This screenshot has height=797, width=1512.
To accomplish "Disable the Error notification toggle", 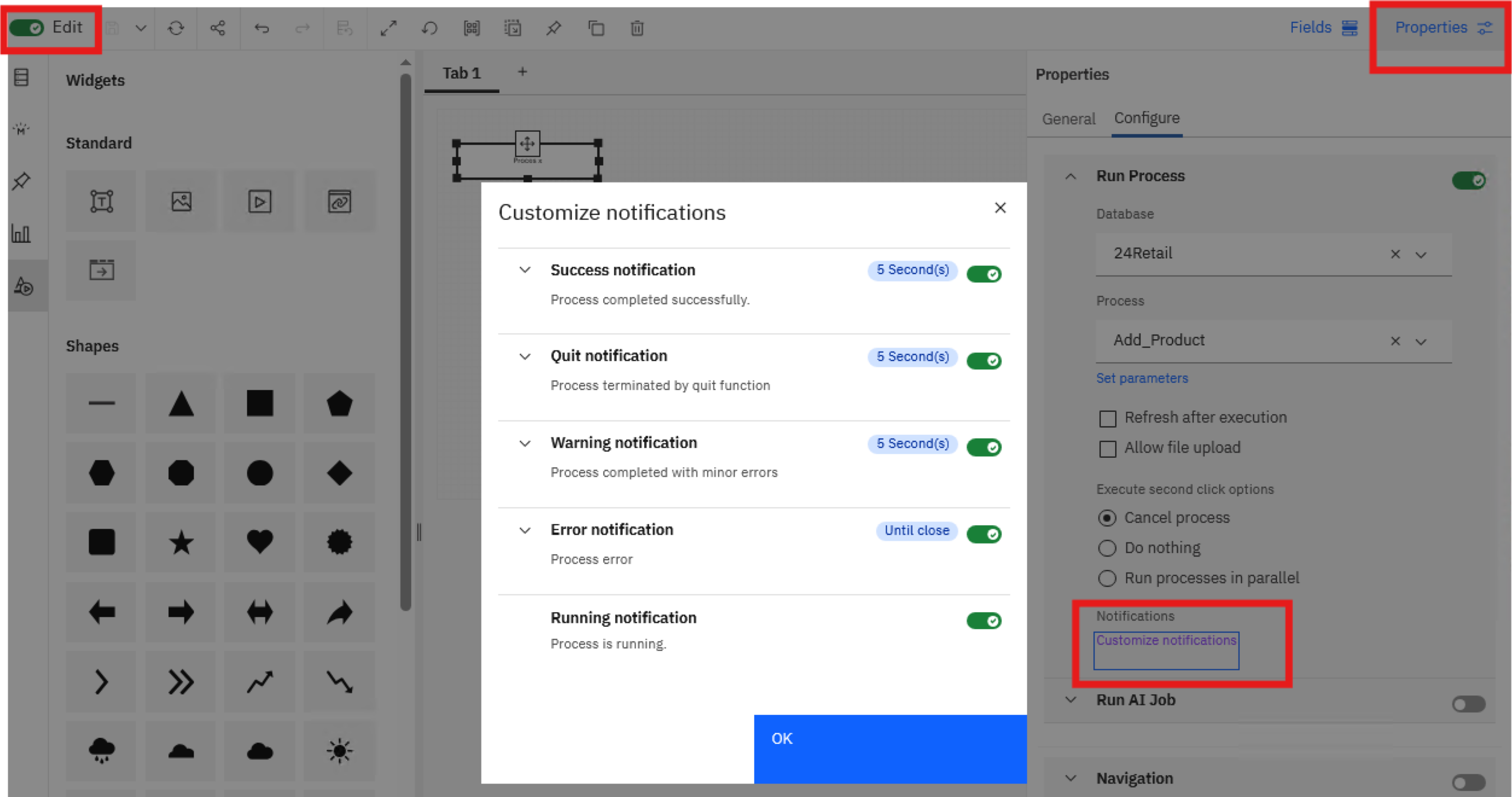I will 984,534.
